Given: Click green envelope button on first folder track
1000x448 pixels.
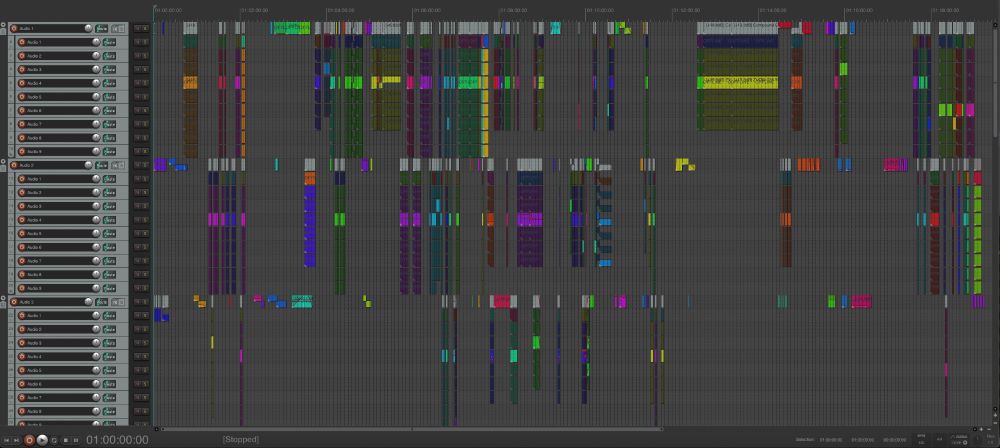Looking at the screenshot, I should click(101, 28).
